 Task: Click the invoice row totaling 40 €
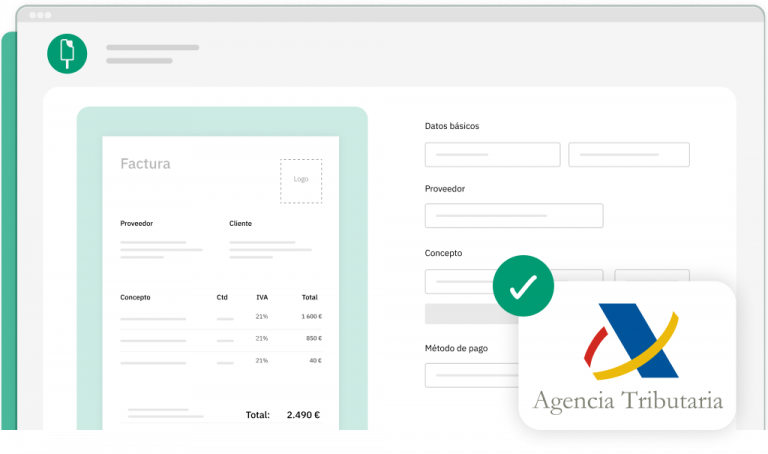(x=220, y=360)
